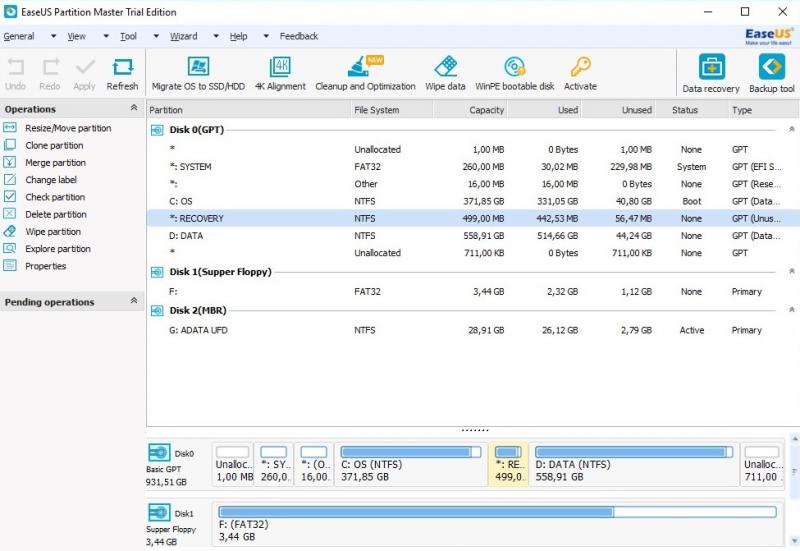800x551 pixels.
Task: Click the Feedback link
Action: click(x=298, y=36)
